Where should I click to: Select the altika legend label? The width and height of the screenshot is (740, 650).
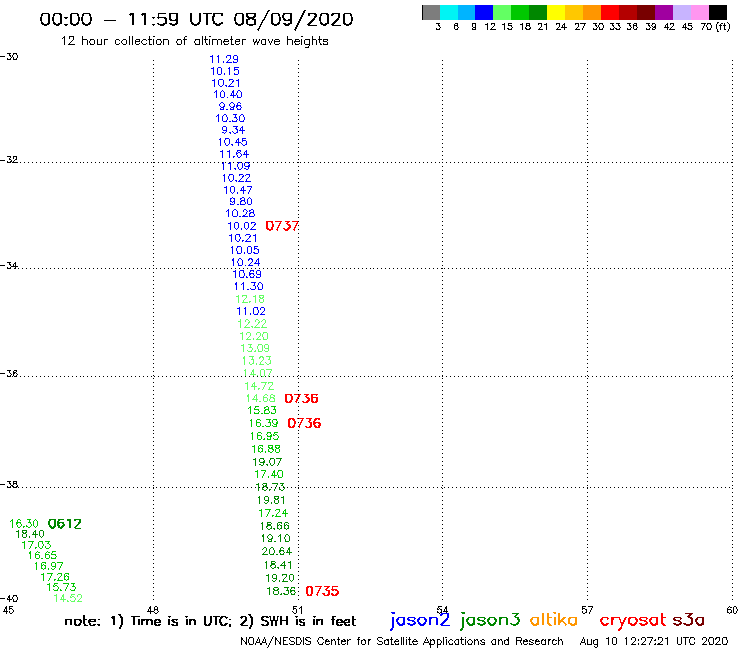coord(553,619)
